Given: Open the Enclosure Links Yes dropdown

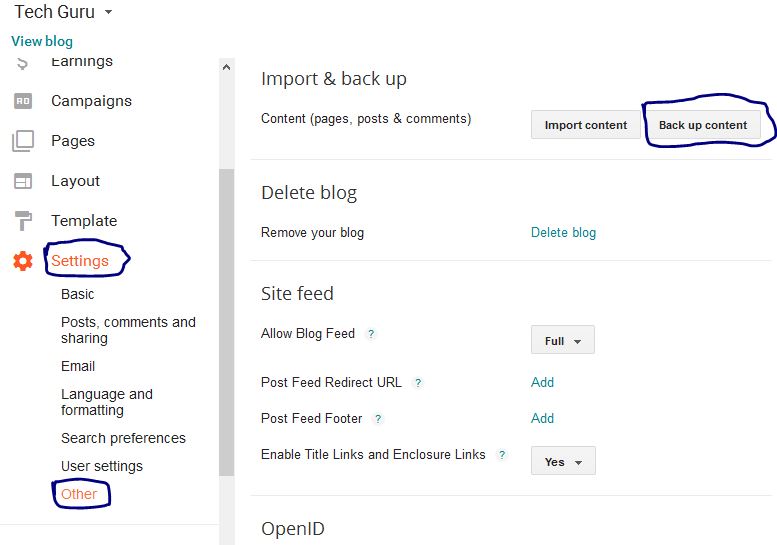Looking at the screenshot, I should pyautogui.click(x=563, y=461).
